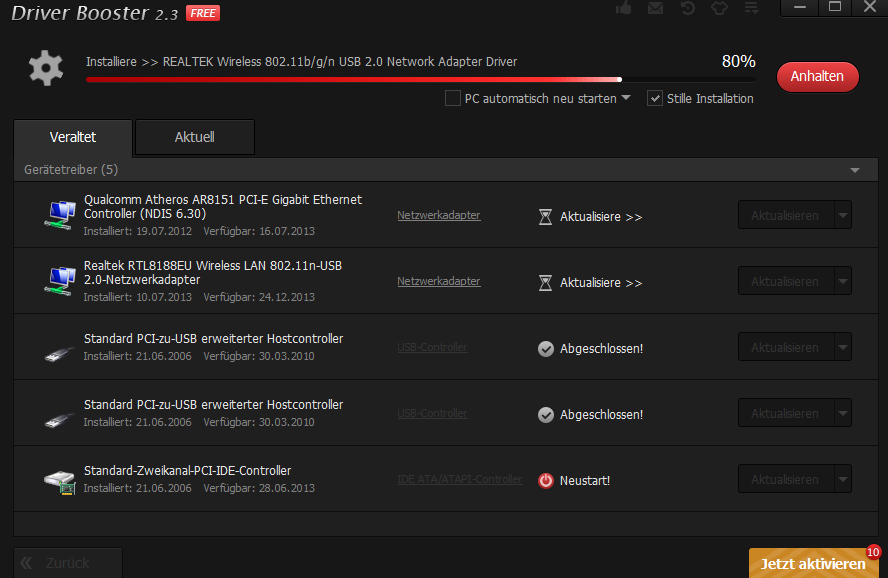Open the IDE ATA/ATAPI-Controller link
Screen dimensions: 888x578
(x=460, y=479)
